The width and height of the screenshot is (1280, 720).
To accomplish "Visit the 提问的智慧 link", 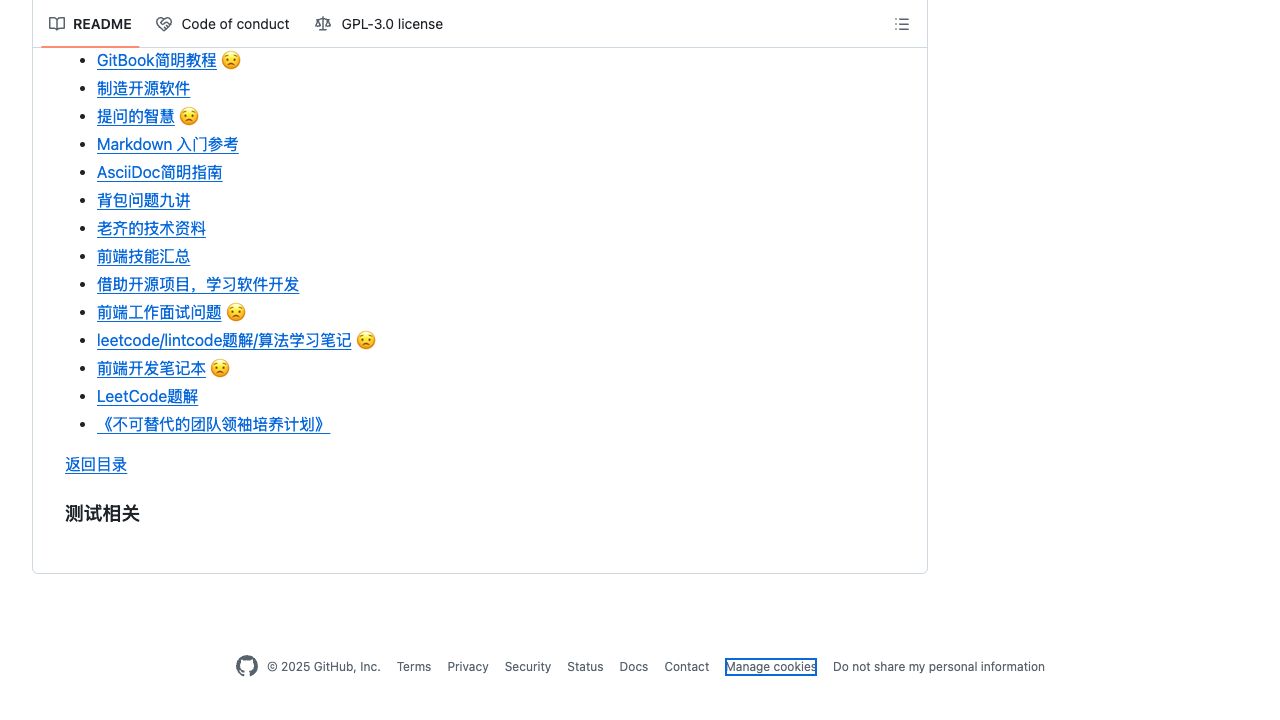I will click(135, 116).
